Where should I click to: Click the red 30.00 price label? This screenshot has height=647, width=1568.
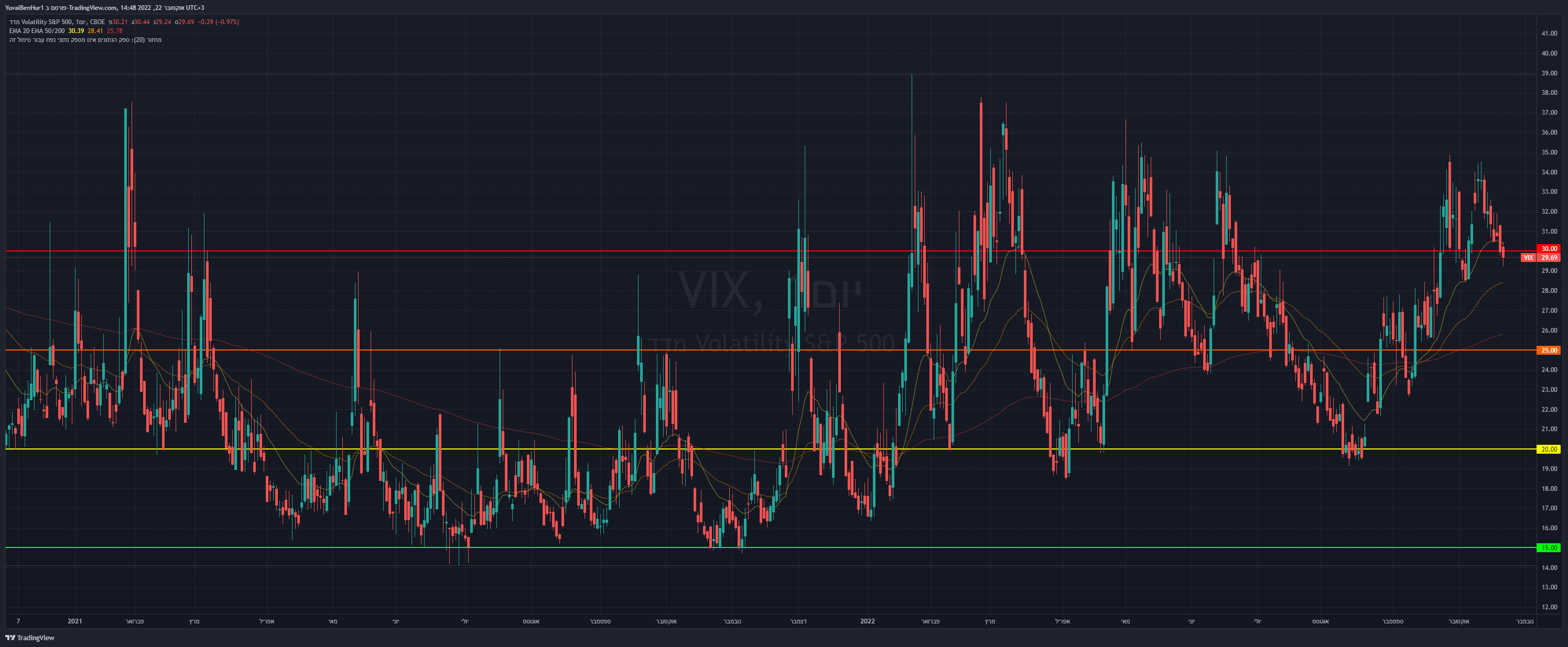point(1549,249)
